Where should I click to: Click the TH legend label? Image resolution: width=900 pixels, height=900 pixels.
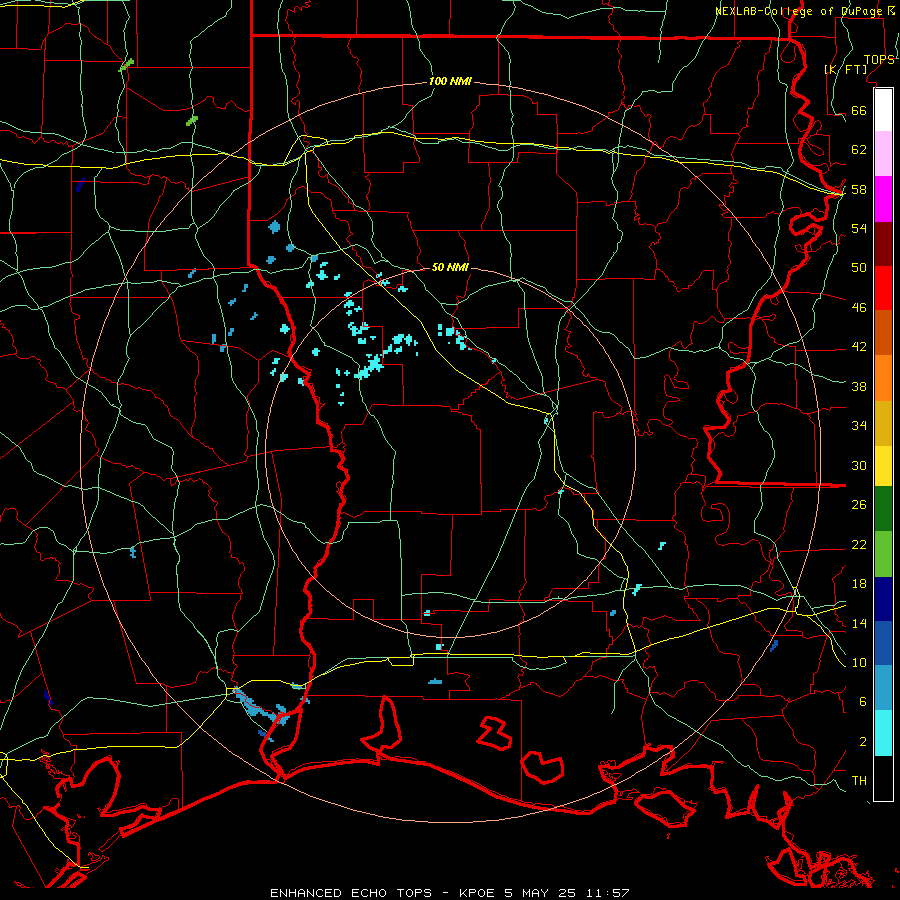point(859,780)
